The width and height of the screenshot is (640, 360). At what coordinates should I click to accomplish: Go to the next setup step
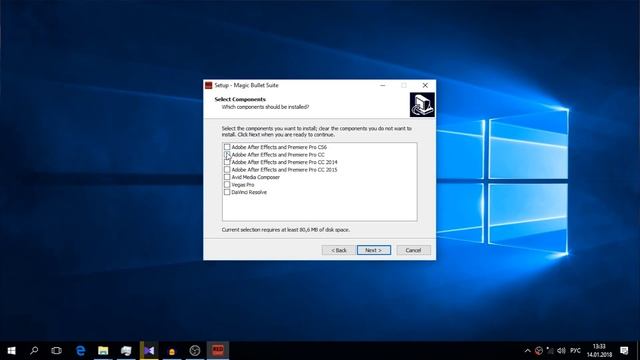click(x=373, y=250)
